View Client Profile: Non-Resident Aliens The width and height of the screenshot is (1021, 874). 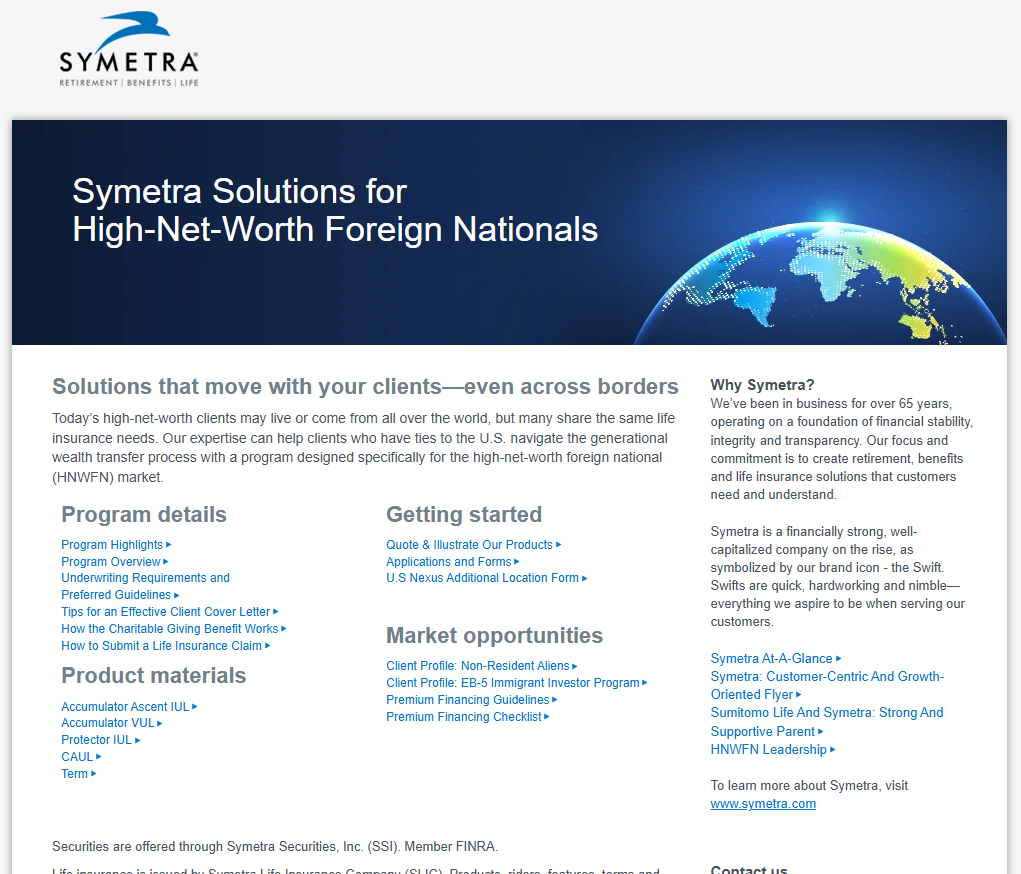(x=478, y=666)
